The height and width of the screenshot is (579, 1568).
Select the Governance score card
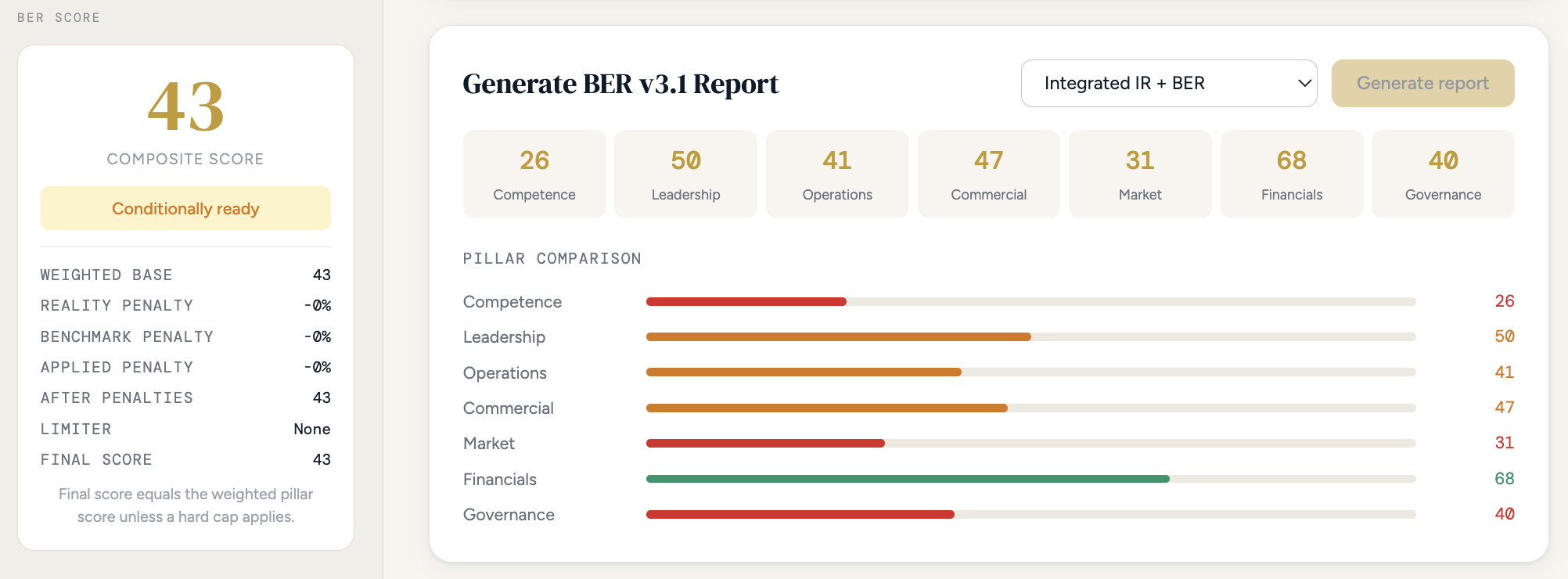[1443, 174]
